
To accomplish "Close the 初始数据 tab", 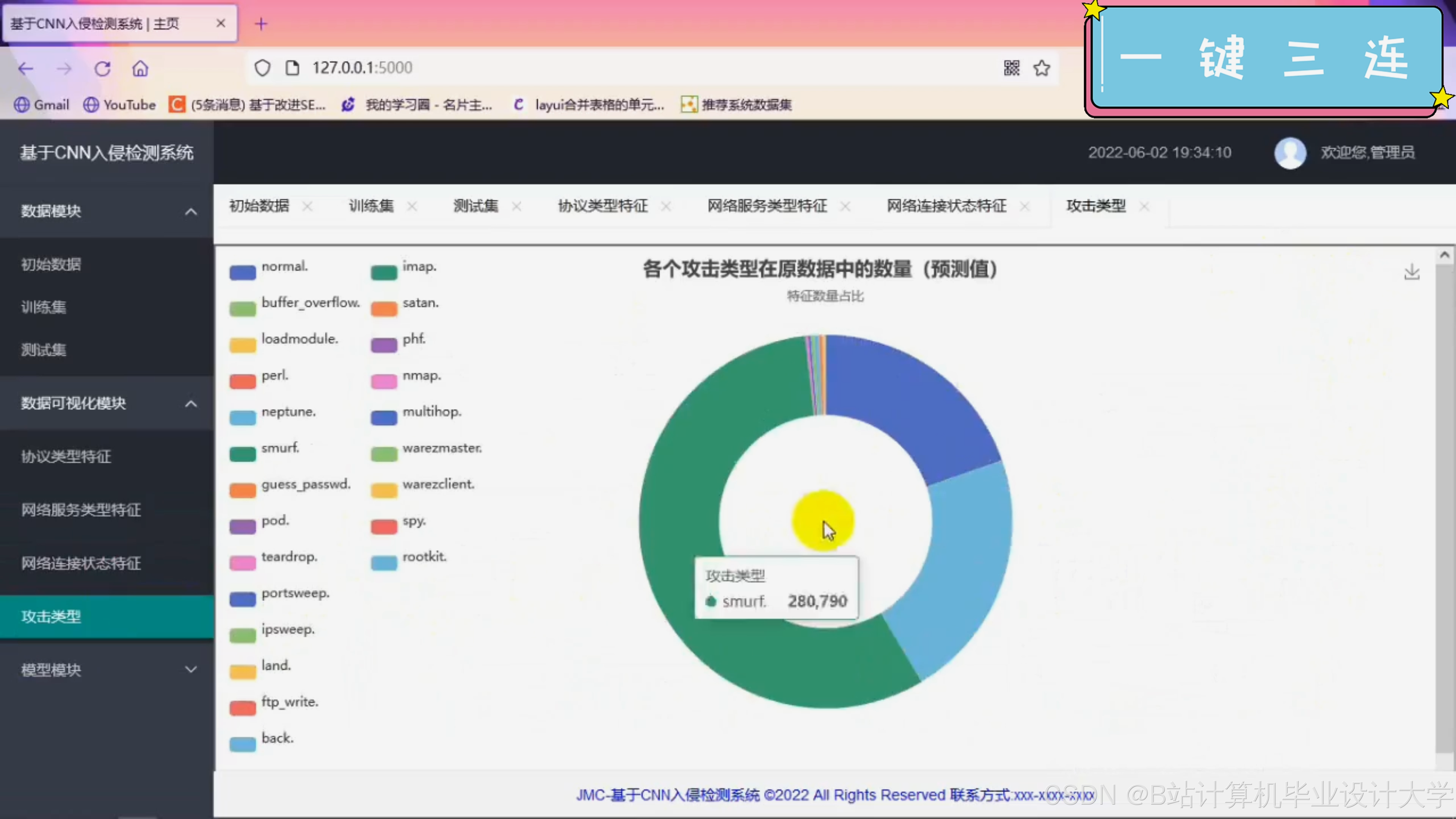I will pos(307,206).
